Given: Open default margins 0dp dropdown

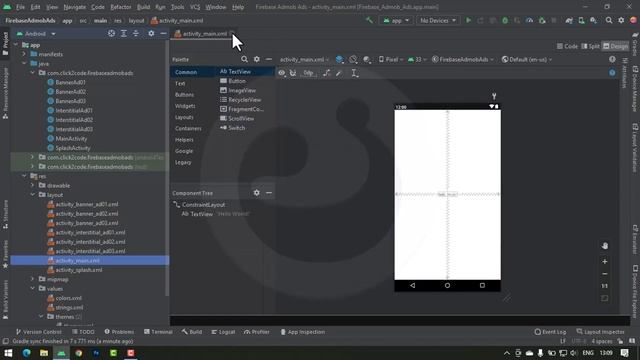Looking at the screenshot, I should (309, 73).
